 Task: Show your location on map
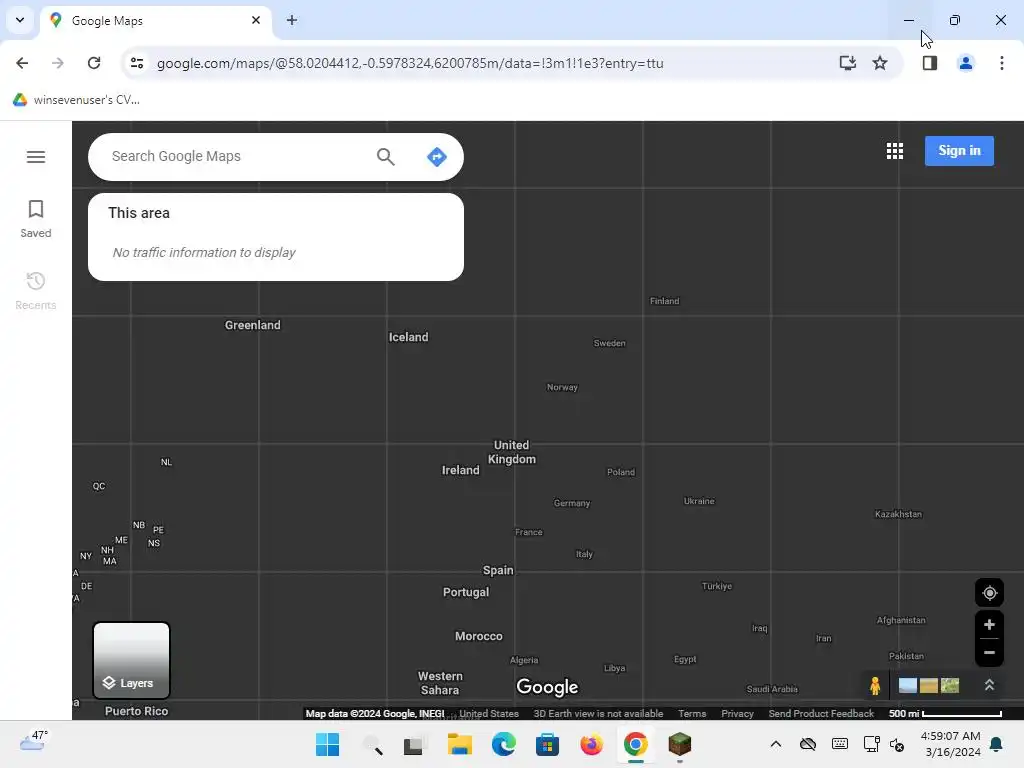(989, 593)
